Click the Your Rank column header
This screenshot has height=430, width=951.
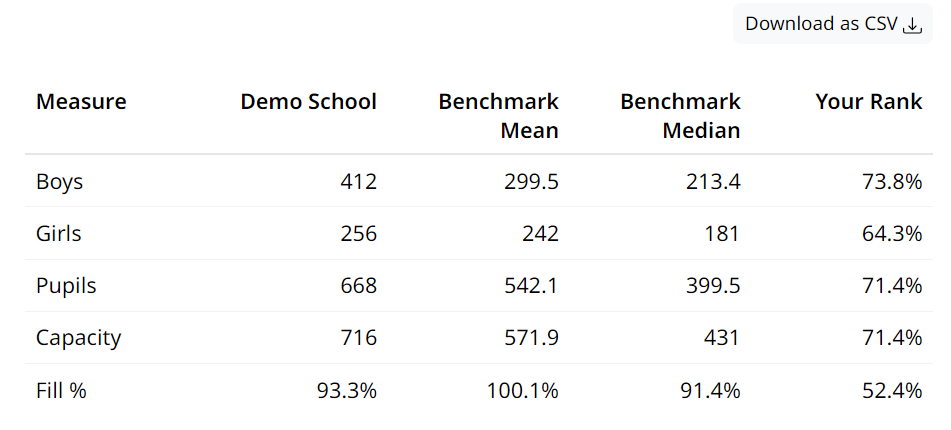[x=868, y=102]
